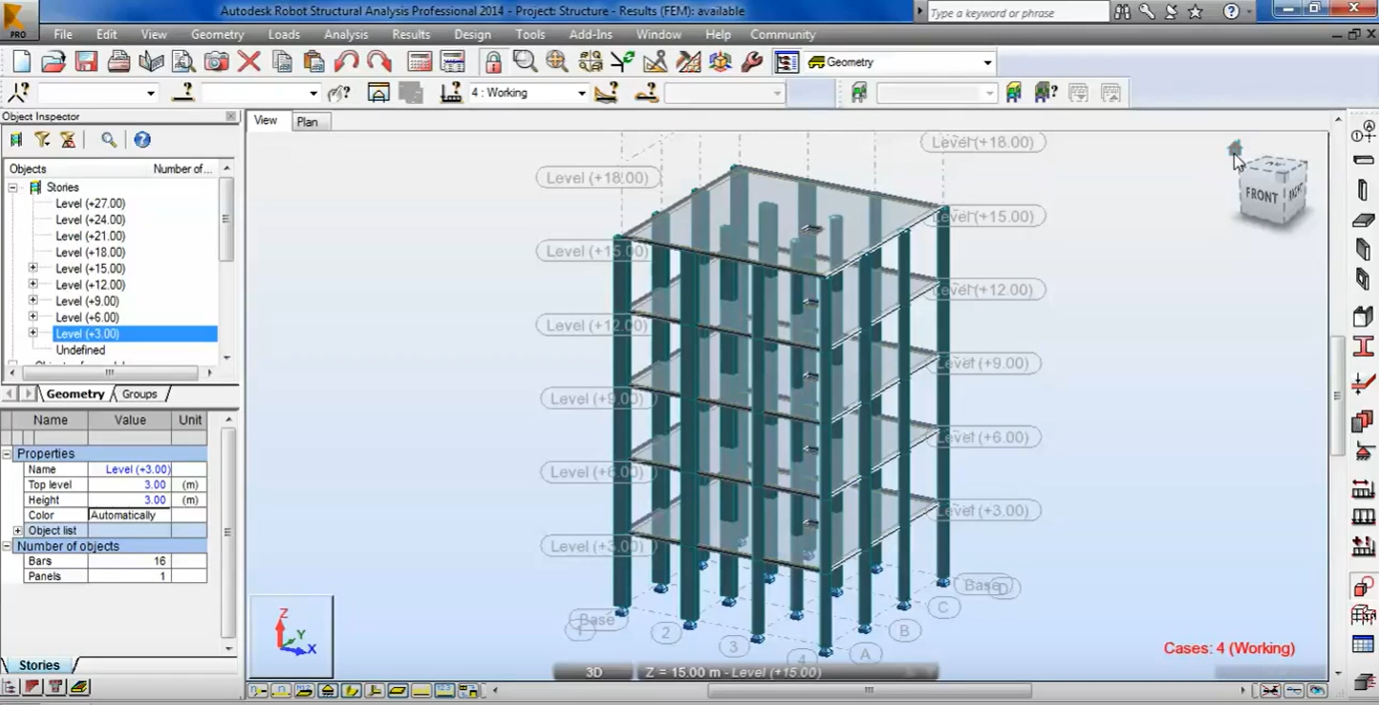Click the 3D button in the view status bar
This screenshot has height=705, width=1379.
pos(594,672)
